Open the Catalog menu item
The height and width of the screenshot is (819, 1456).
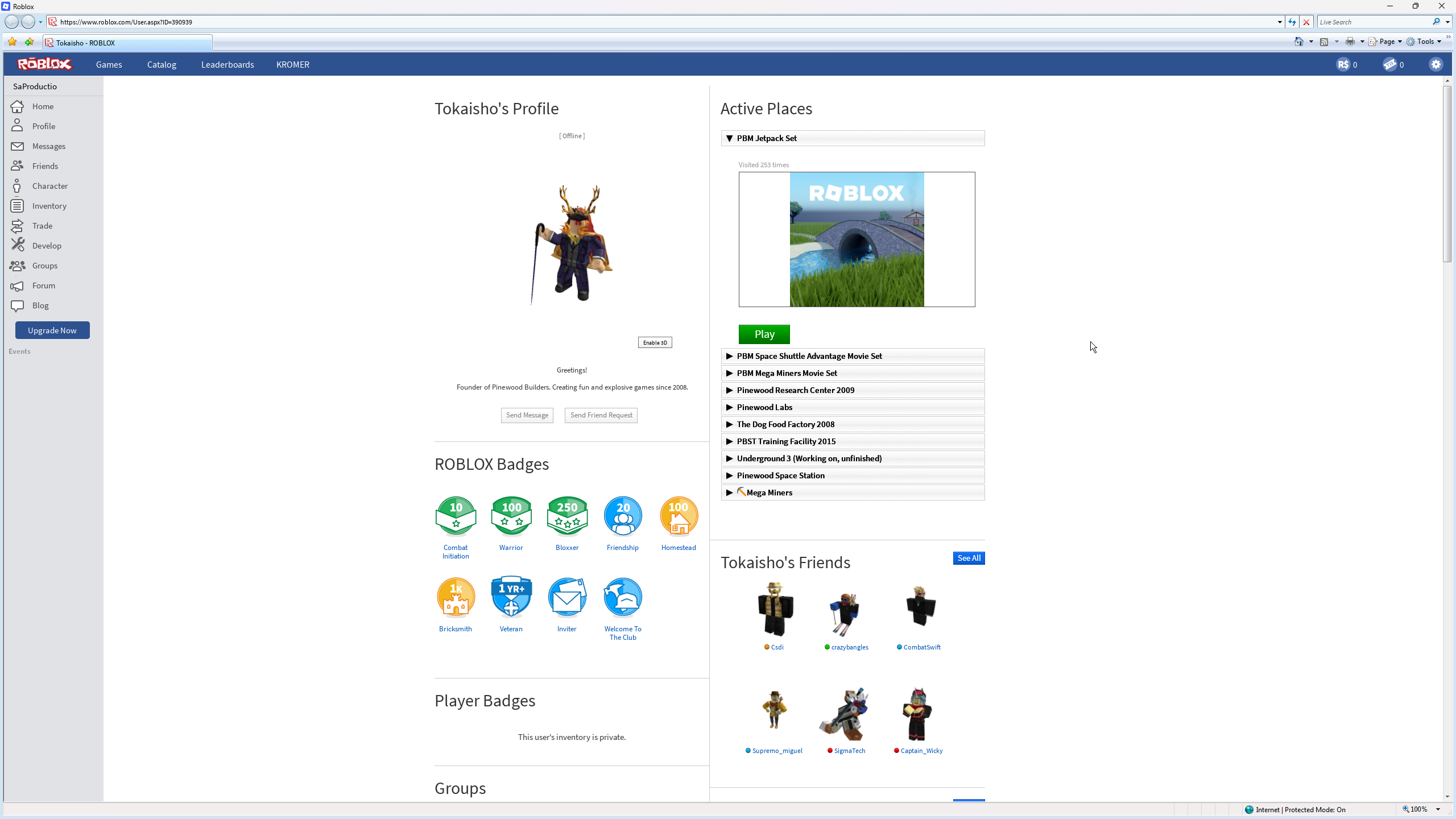pos(162,64)
